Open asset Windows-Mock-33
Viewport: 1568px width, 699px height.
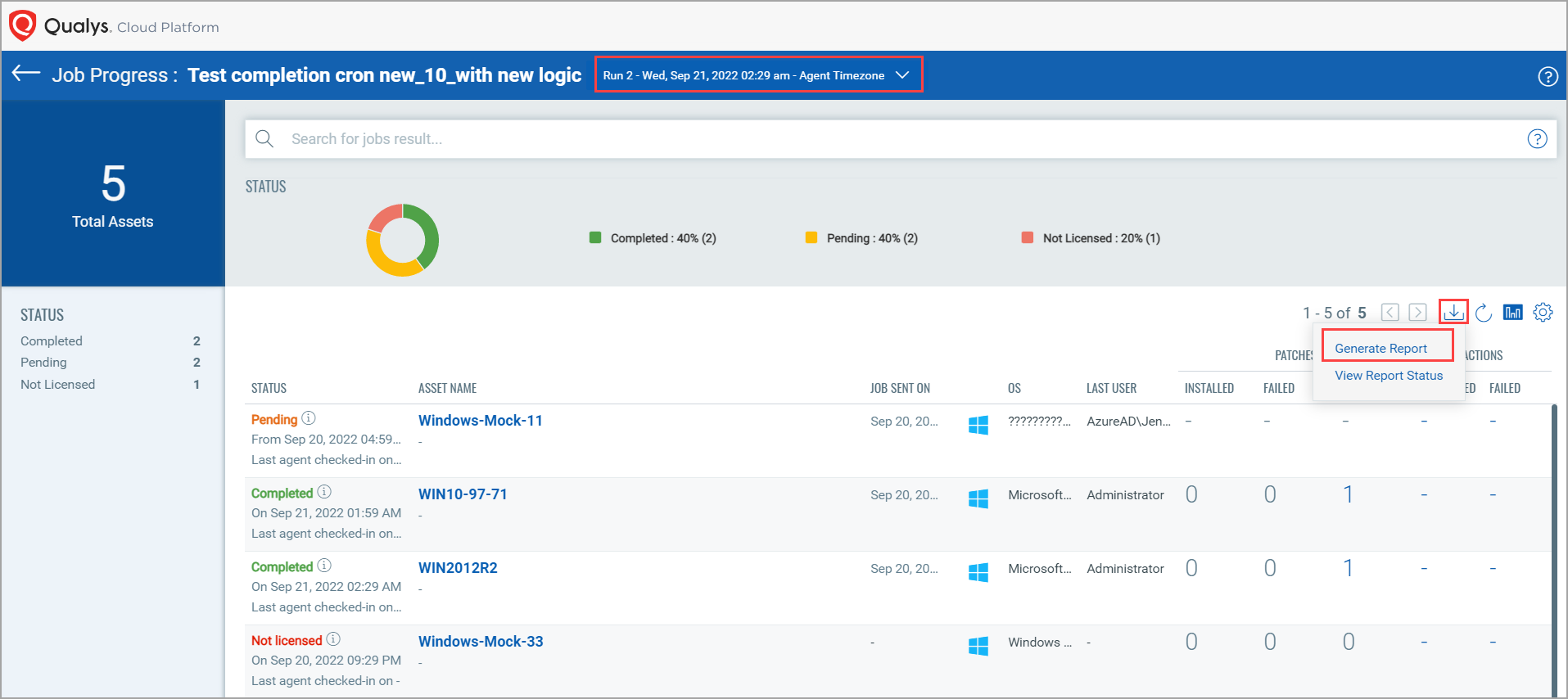[x=481, y=642]
